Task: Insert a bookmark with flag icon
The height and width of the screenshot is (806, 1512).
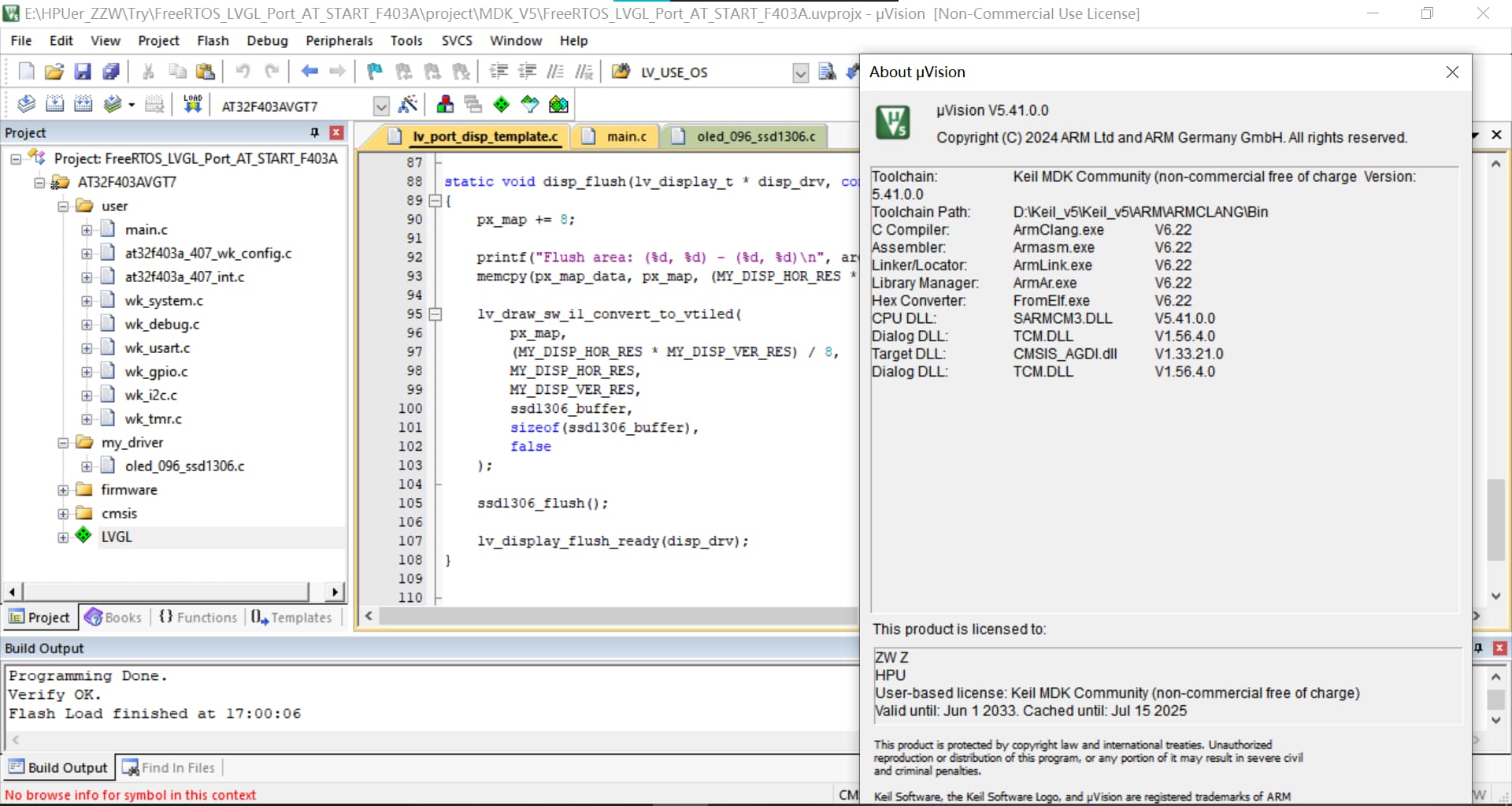Action: click(375, 72)
